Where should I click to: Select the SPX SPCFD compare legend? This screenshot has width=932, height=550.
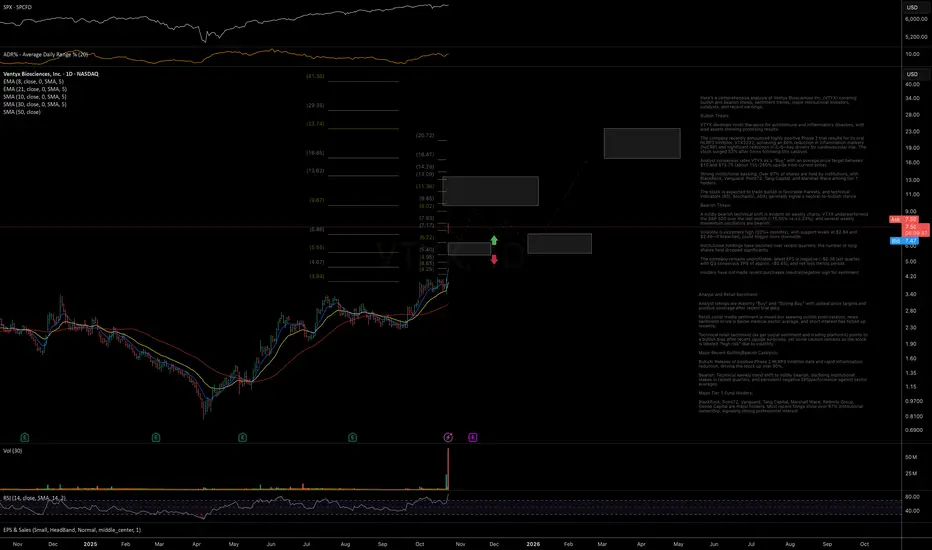(18, 7)
